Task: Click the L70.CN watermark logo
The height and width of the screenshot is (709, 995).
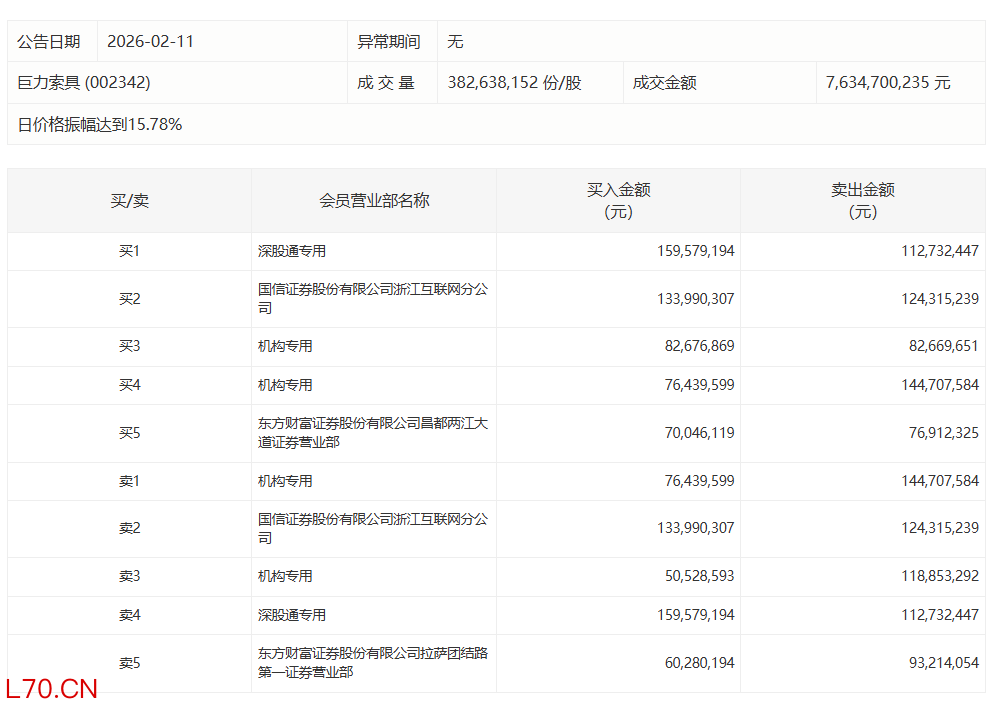Action: pyautogui.click(x=52, y=689)
